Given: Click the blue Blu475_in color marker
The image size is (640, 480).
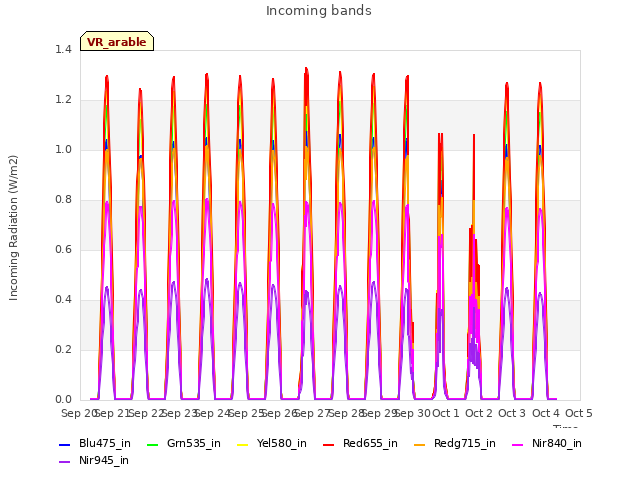Looking at the screenshot, I should tap(64, 444).
